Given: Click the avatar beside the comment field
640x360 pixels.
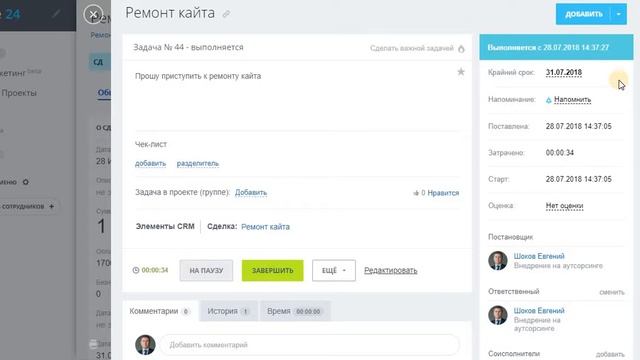Looking at the screenshot, I should [x=145, y=344].
